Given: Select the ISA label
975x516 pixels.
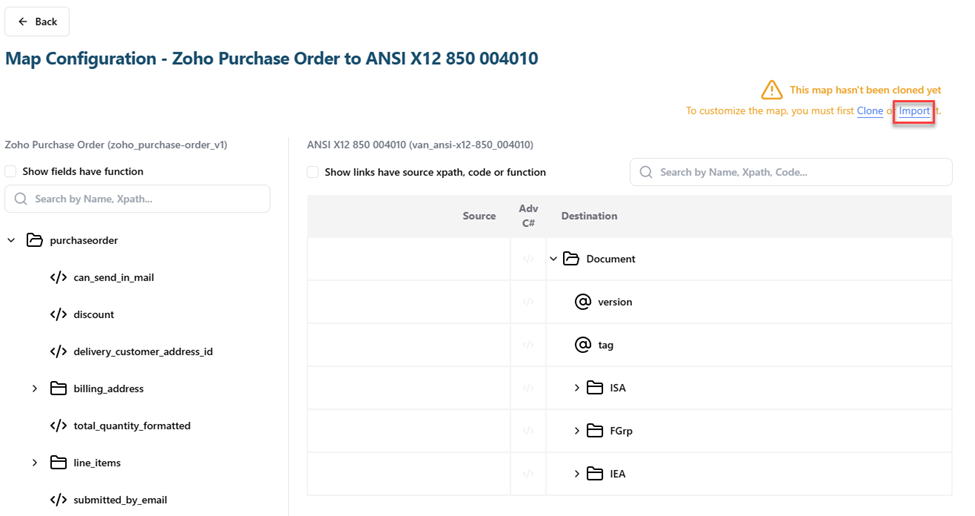Looking at the screenshot, I should 617,388.
